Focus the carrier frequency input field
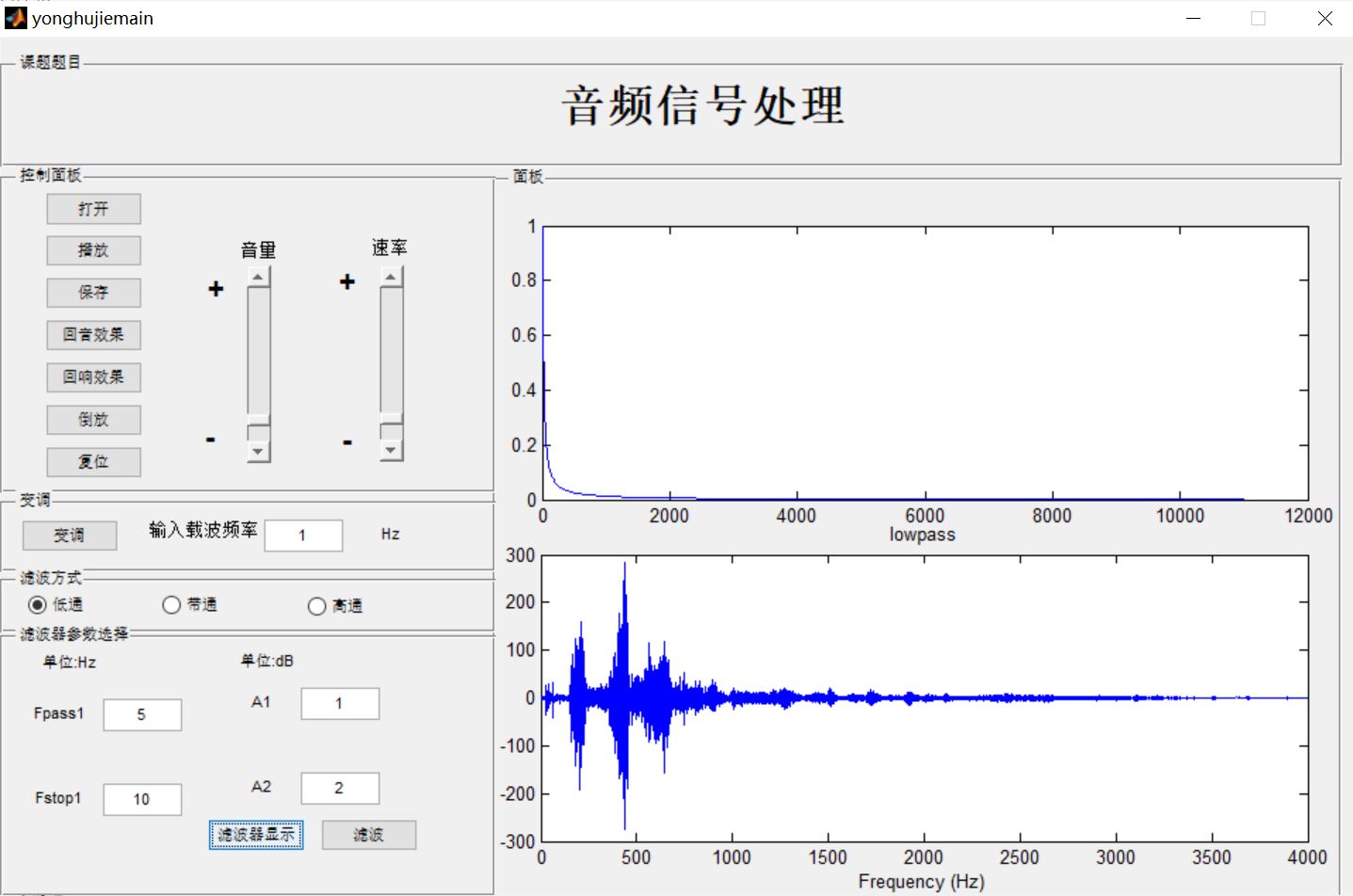 [304, 536]
